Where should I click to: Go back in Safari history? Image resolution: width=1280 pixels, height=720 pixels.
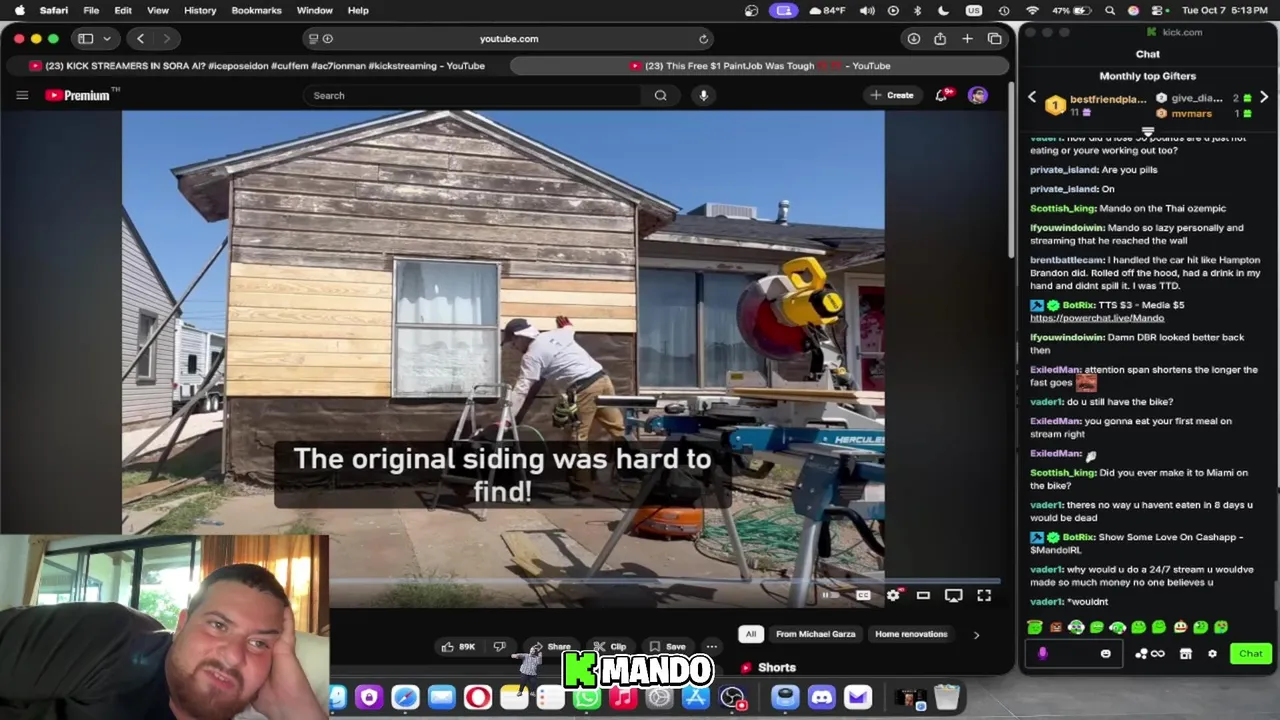(140, 38)
